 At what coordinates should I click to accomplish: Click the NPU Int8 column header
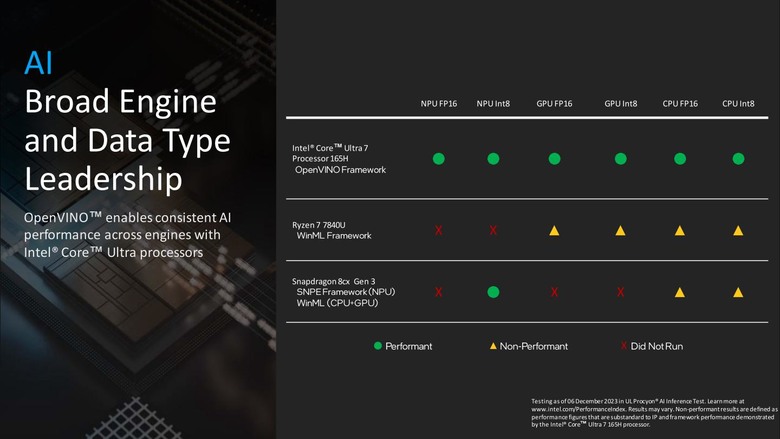point(493,103)
